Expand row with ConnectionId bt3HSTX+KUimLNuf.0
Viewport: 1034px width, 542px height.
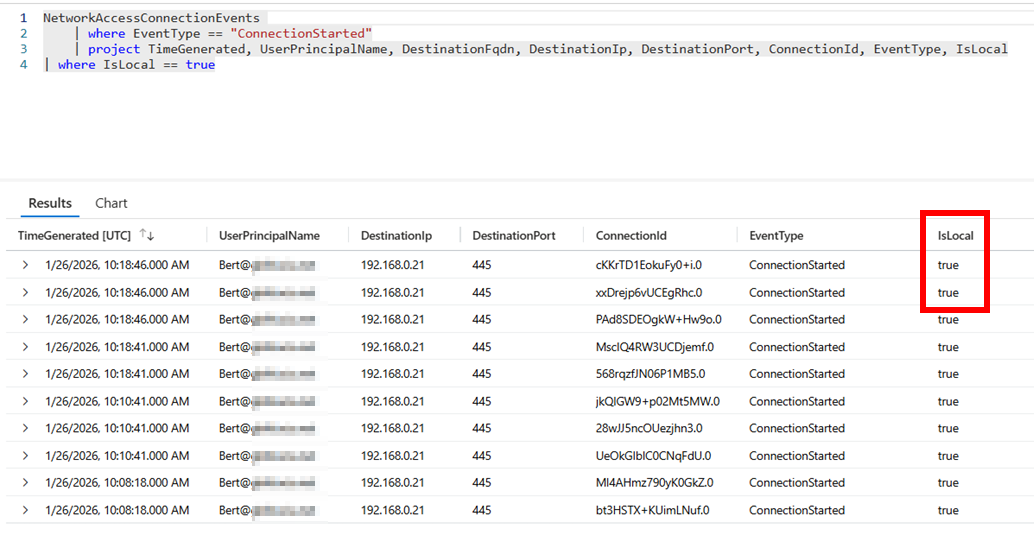pyautogui.click(x=25, y=510)
